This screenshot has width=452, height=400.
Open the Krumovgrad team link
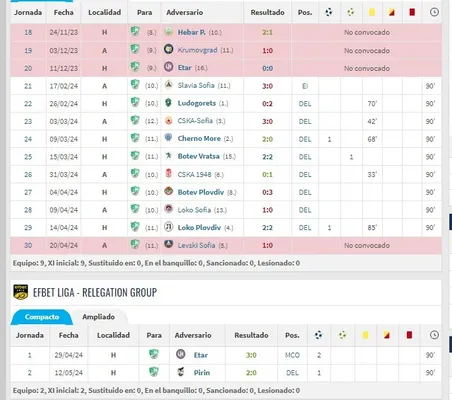pos(197,50)
